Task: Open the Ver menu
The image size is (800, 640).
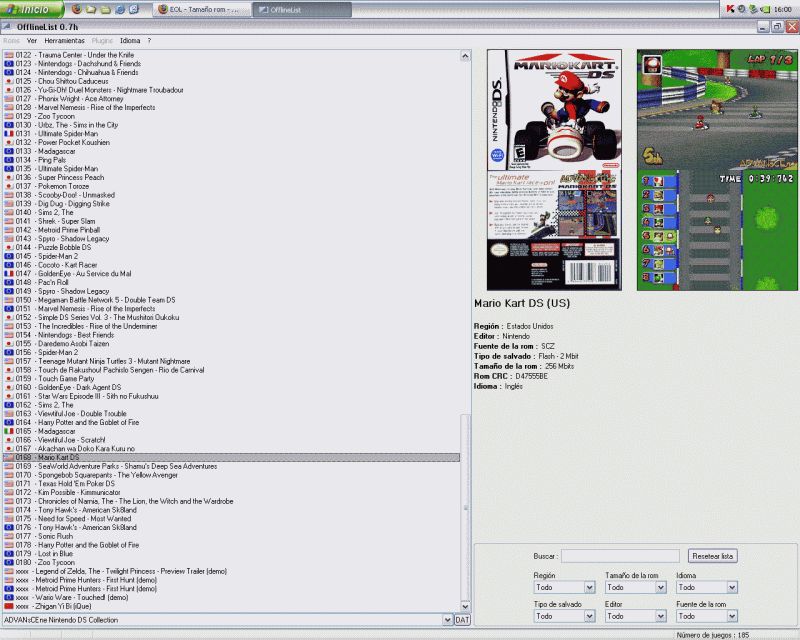Action: [32, 41]
